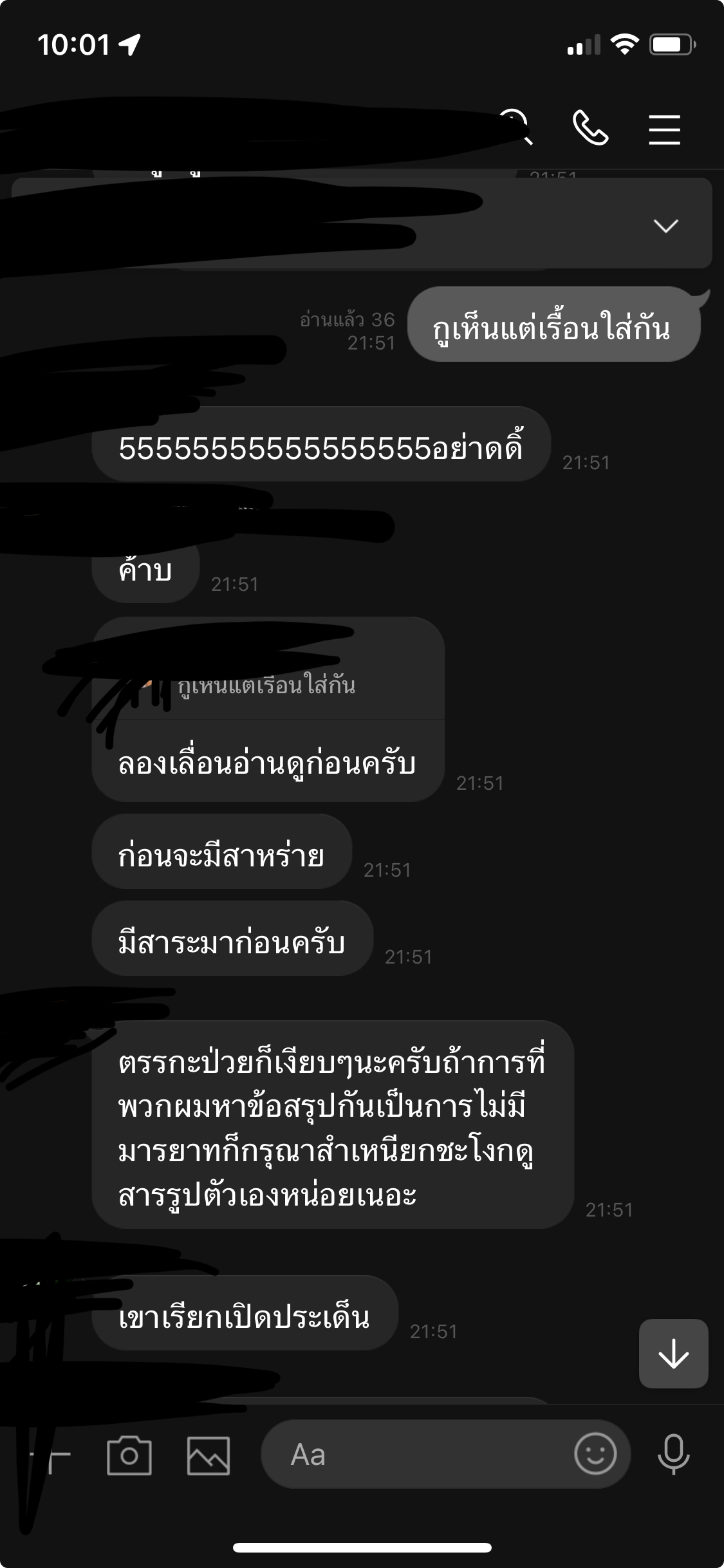Tap the bubble มีสาระมาก่อนครับ
Screen dimensions: 724x1568
pyautogui.click(x=232, y=938)
